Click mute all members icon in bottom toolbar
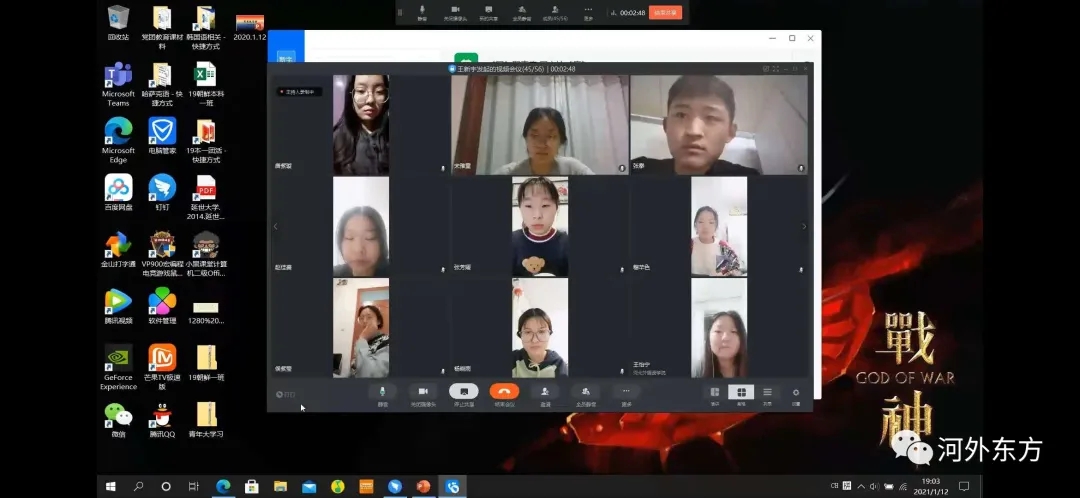 [x=585, y=392]
